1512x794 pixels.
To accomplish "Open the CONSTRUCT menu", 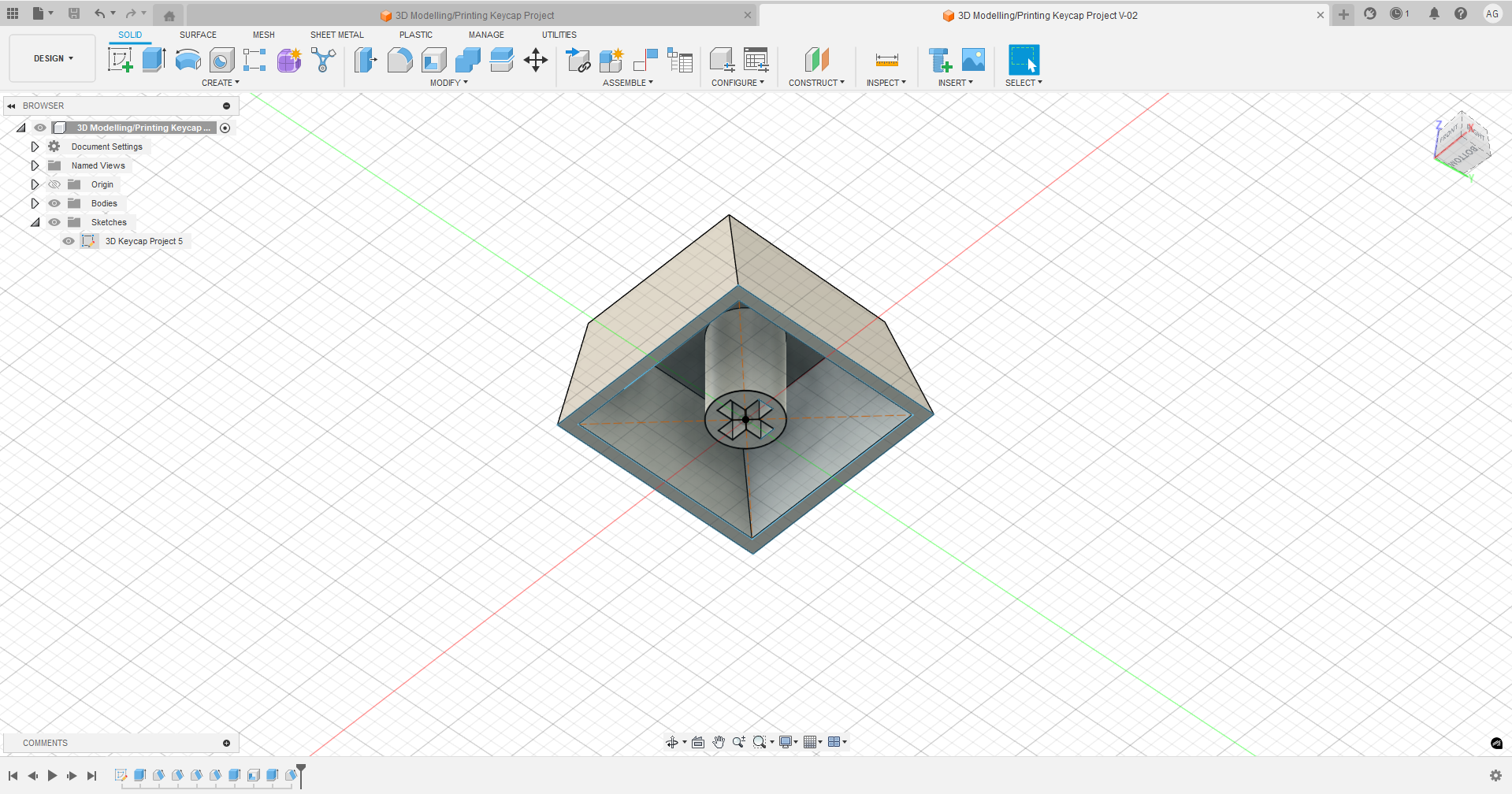I will [x=816, y=83].
